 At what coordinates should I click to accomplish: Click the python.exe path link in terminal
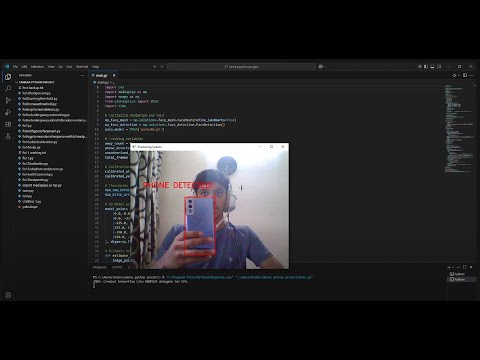click(199, 277)
